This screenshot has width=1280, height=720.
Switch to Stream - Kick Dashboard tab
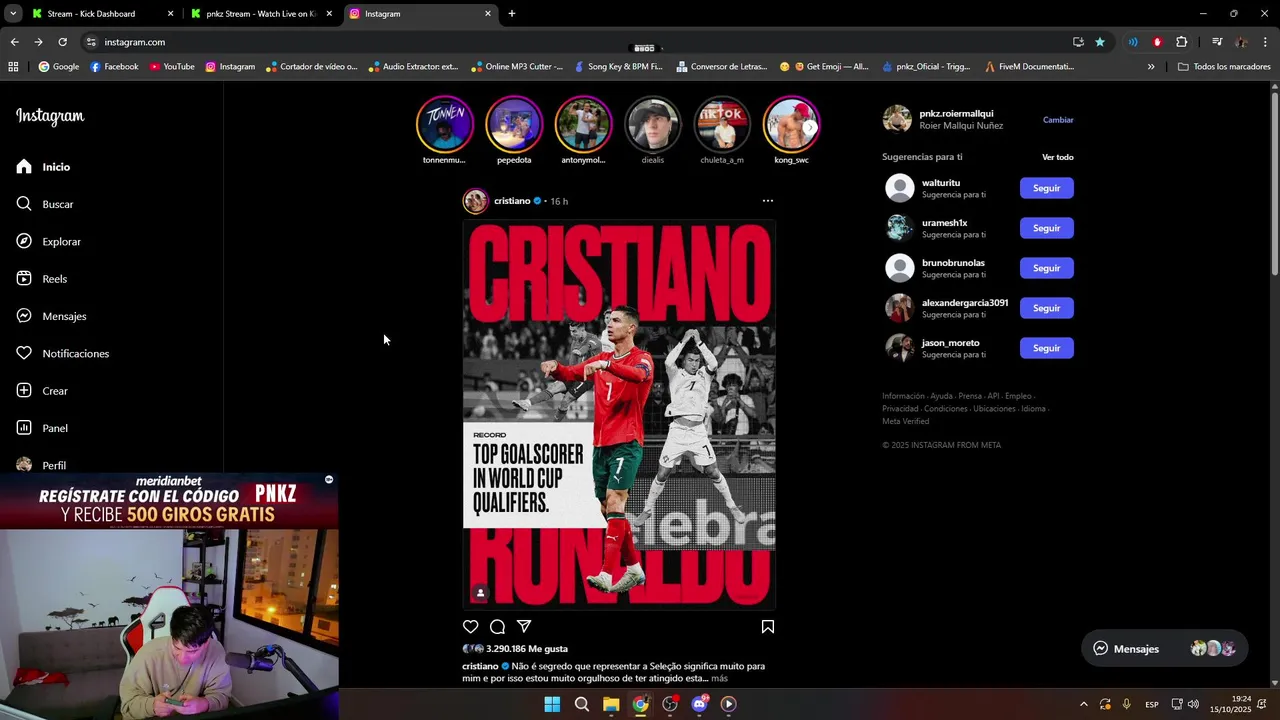[102, 14]
